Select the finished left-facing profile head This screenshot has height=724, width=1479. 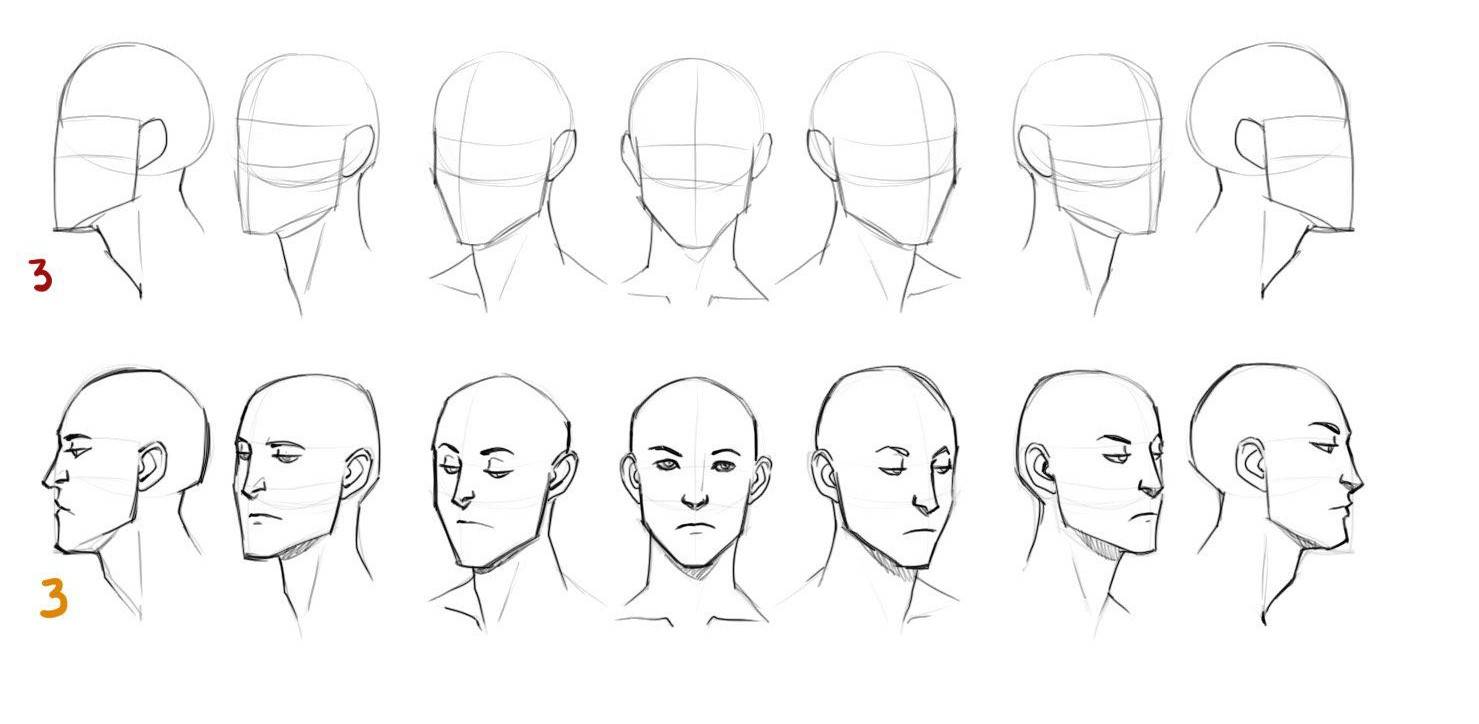126,495
